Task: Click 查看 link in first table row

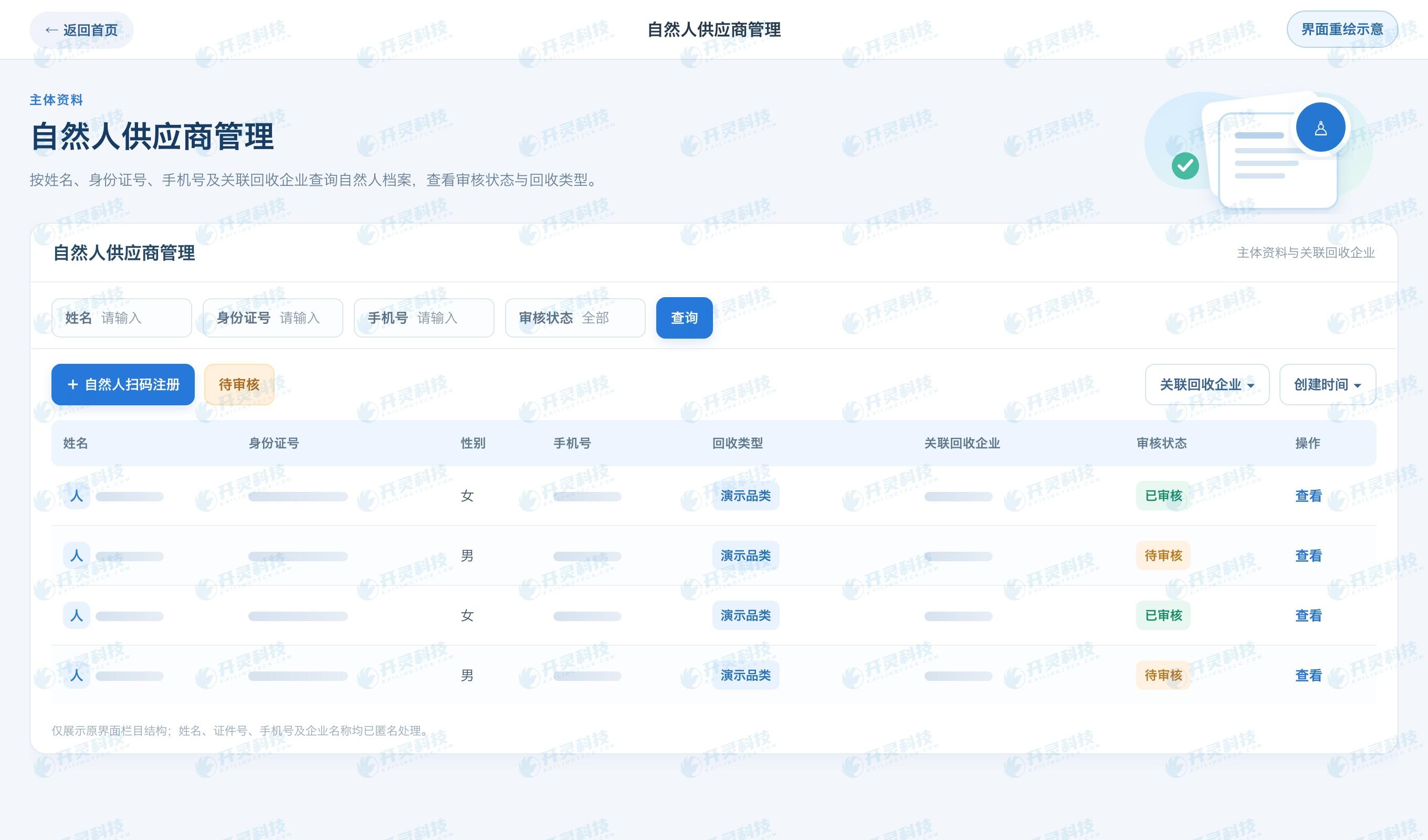Action: pos(1308,496)
